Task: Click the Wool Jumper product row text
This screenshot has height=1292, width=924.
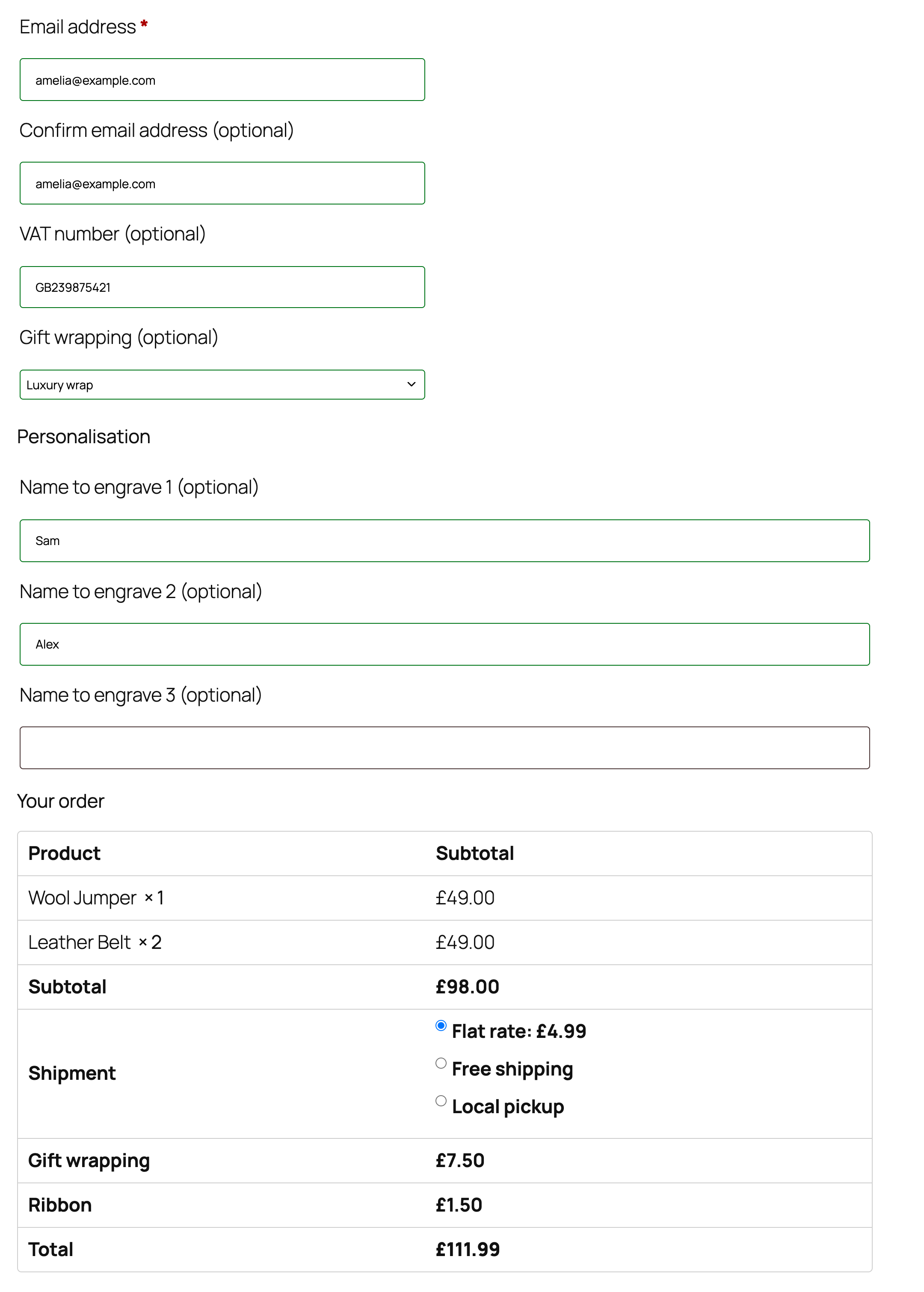Action: click(96, 898)
